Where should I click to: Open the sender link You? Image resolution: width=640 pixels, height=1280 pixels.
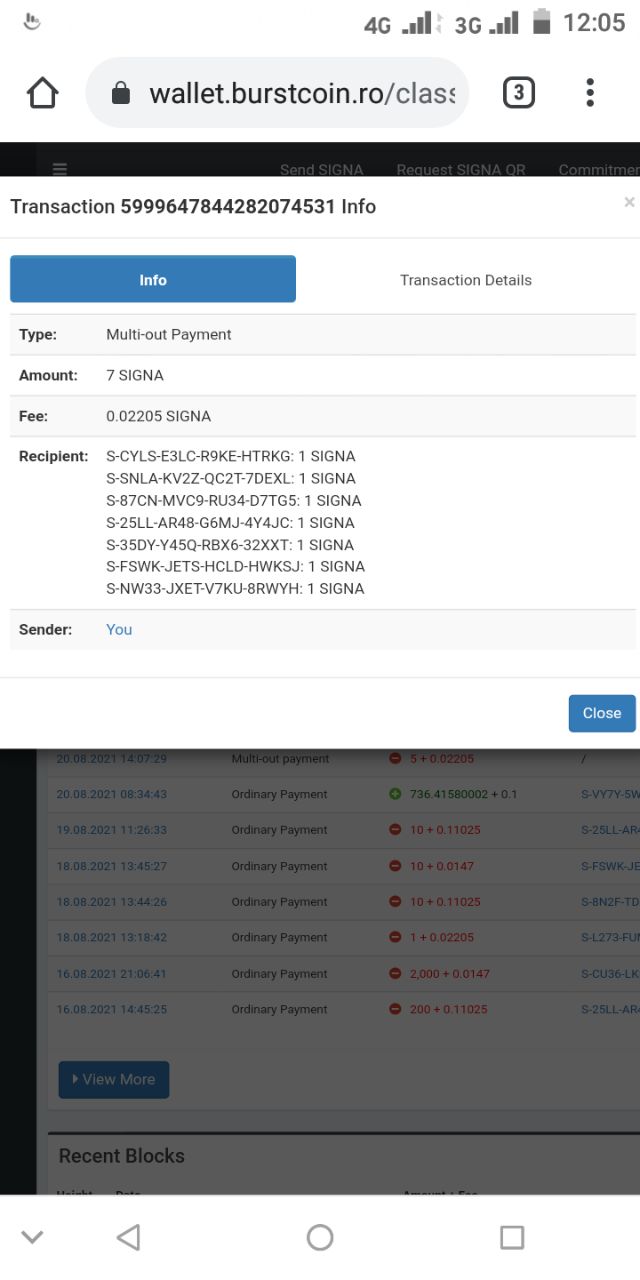pyautogui.click(x=119, y=629)
